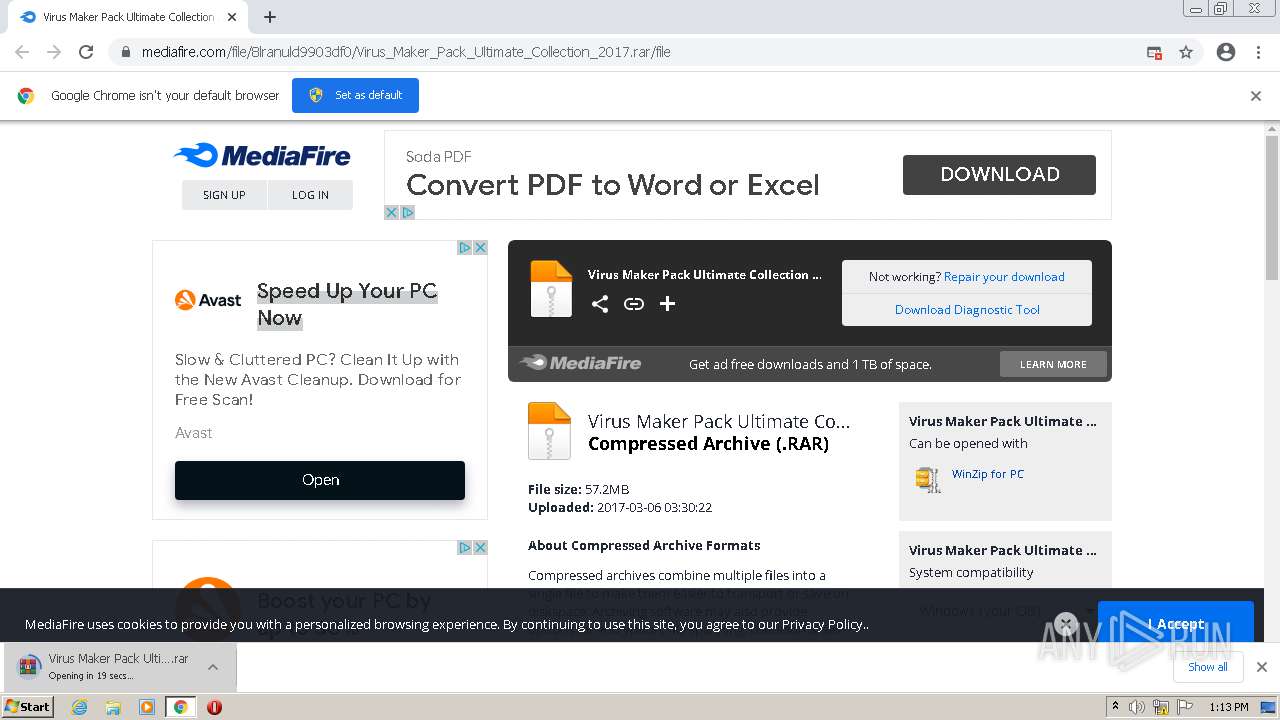
Task: Click the LOG IN button
Action: click(x=310, y=195)
